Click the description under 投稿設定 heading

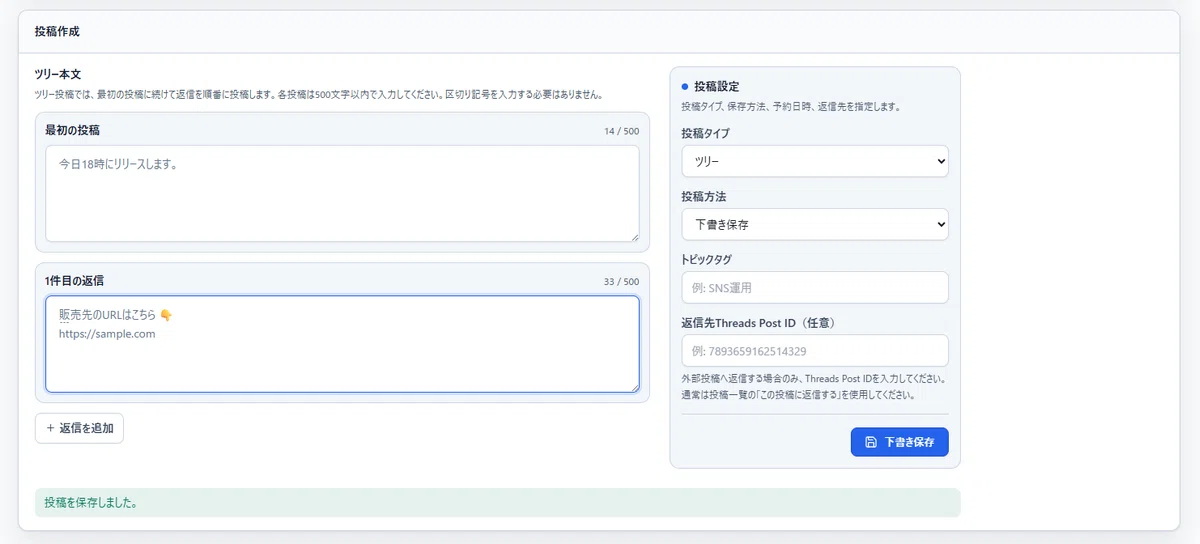click(791, 106)
